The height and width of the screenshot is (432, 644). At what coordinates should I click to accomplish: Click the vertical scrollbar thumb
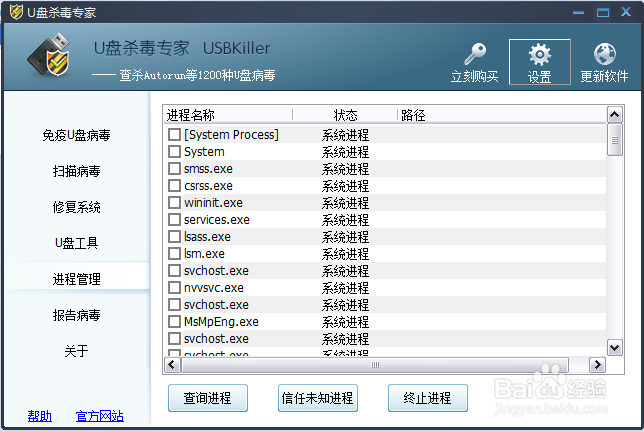(614, 140)
